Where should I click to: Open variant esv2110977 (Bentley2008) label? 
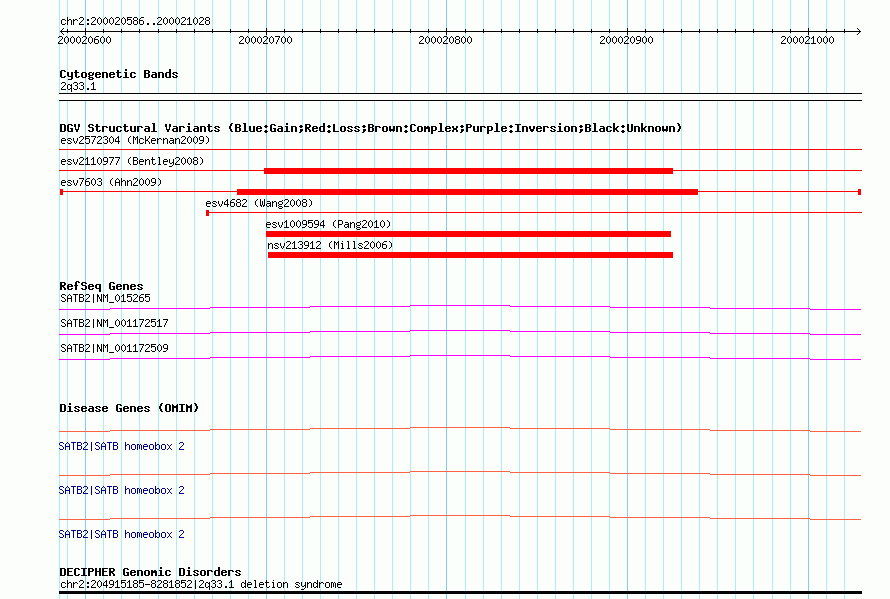click(132, 161)
